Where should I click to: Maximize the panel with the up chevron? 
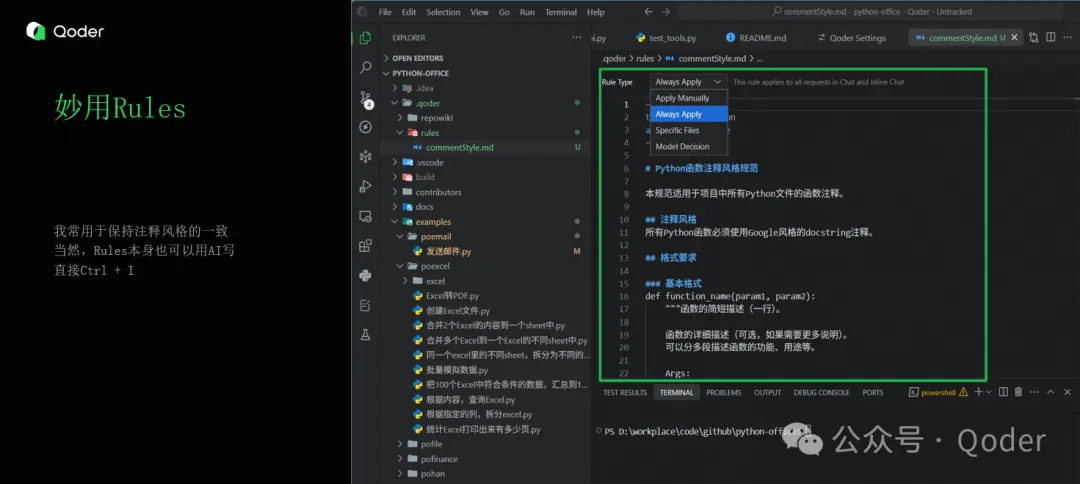pos(1050,392)
